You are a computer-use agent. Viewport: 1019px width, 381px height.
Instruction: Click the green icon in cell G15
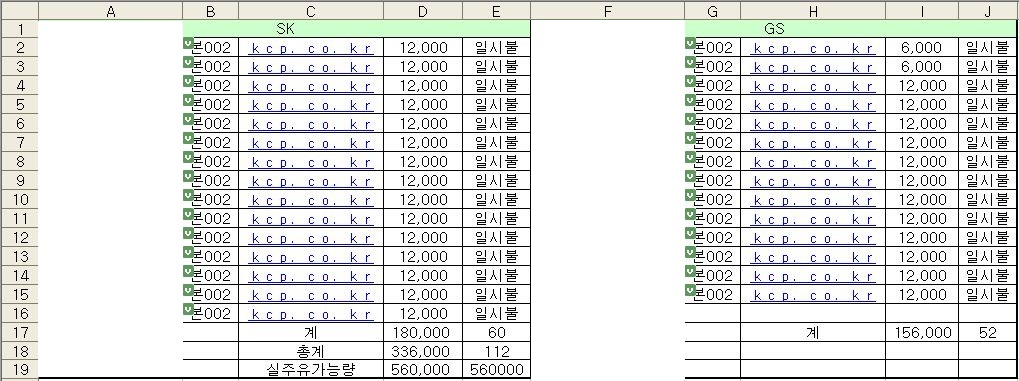click(x=690, y=290)
